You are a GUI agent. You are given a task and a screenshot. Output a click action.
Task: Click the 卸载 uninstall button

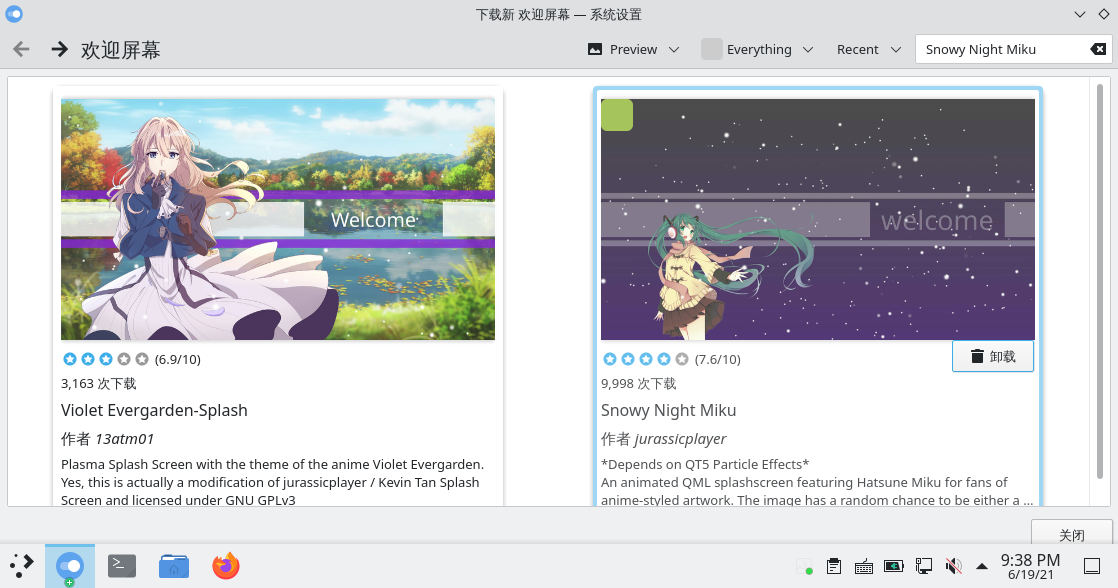(x=992, y=357)
